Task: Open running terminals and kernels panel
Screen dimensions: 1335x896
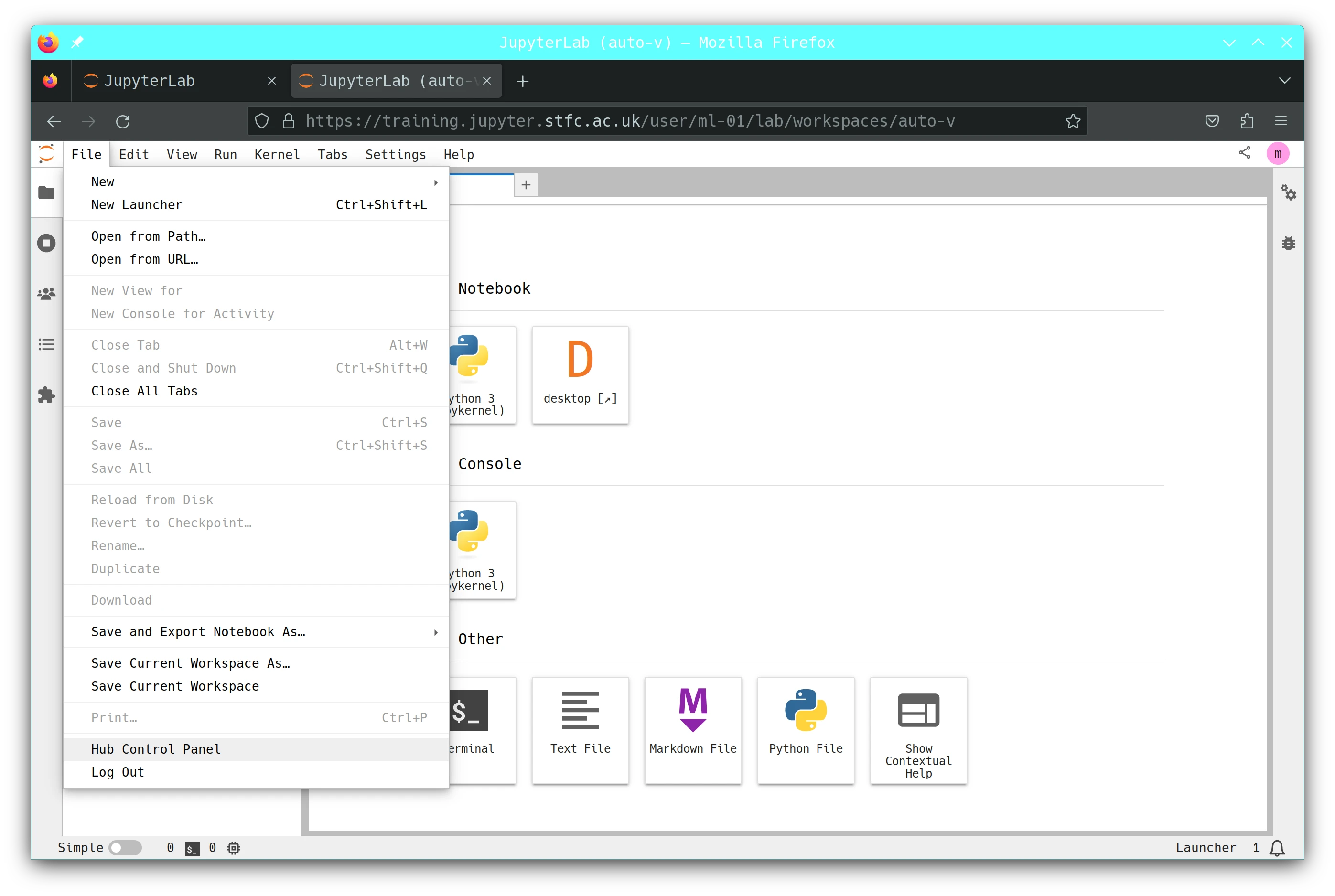Action: pos(46,244)
